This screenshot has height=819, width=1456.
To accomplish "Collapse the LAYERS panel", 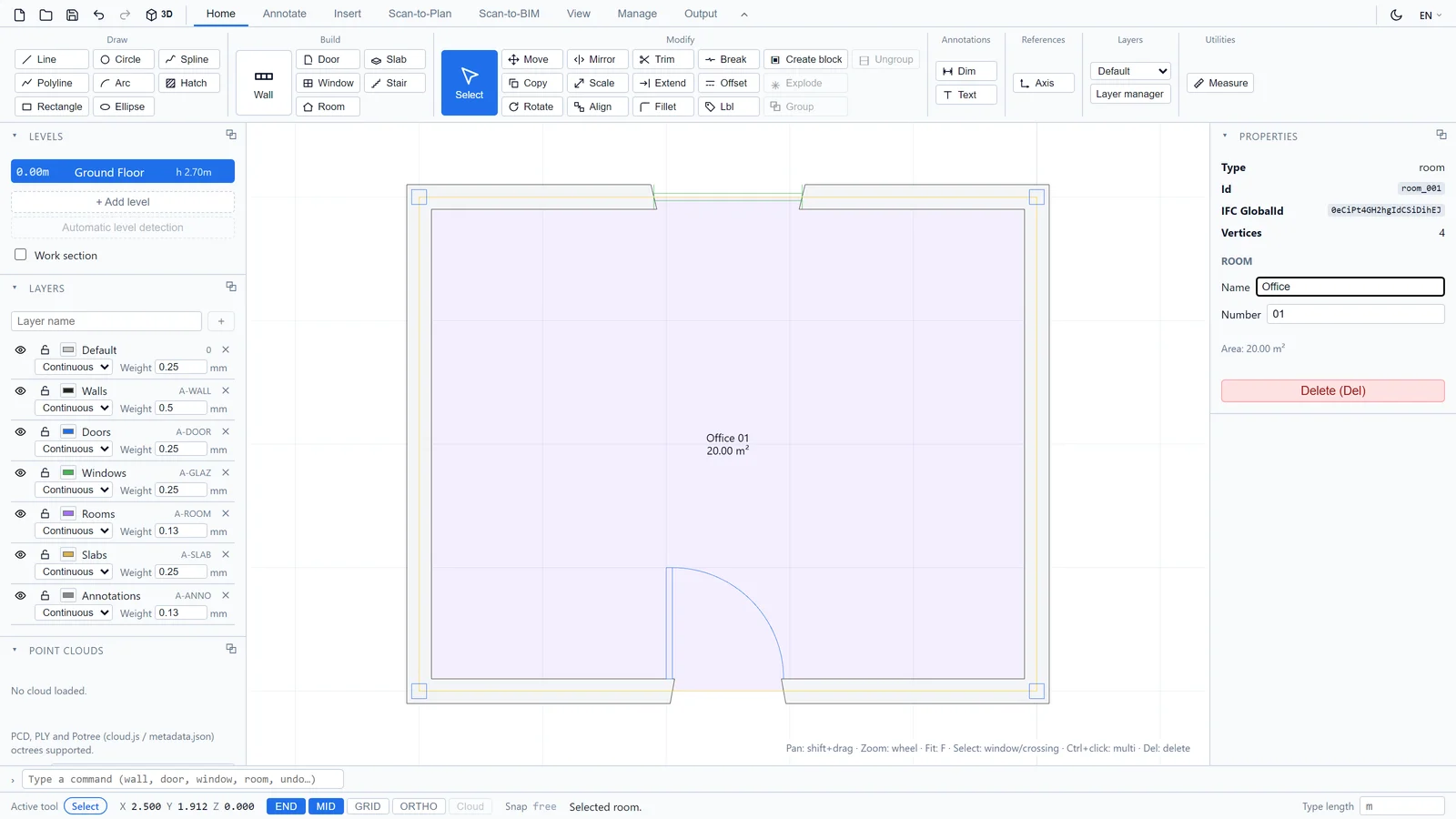I will pyautogui.click(x=15, y=288).
